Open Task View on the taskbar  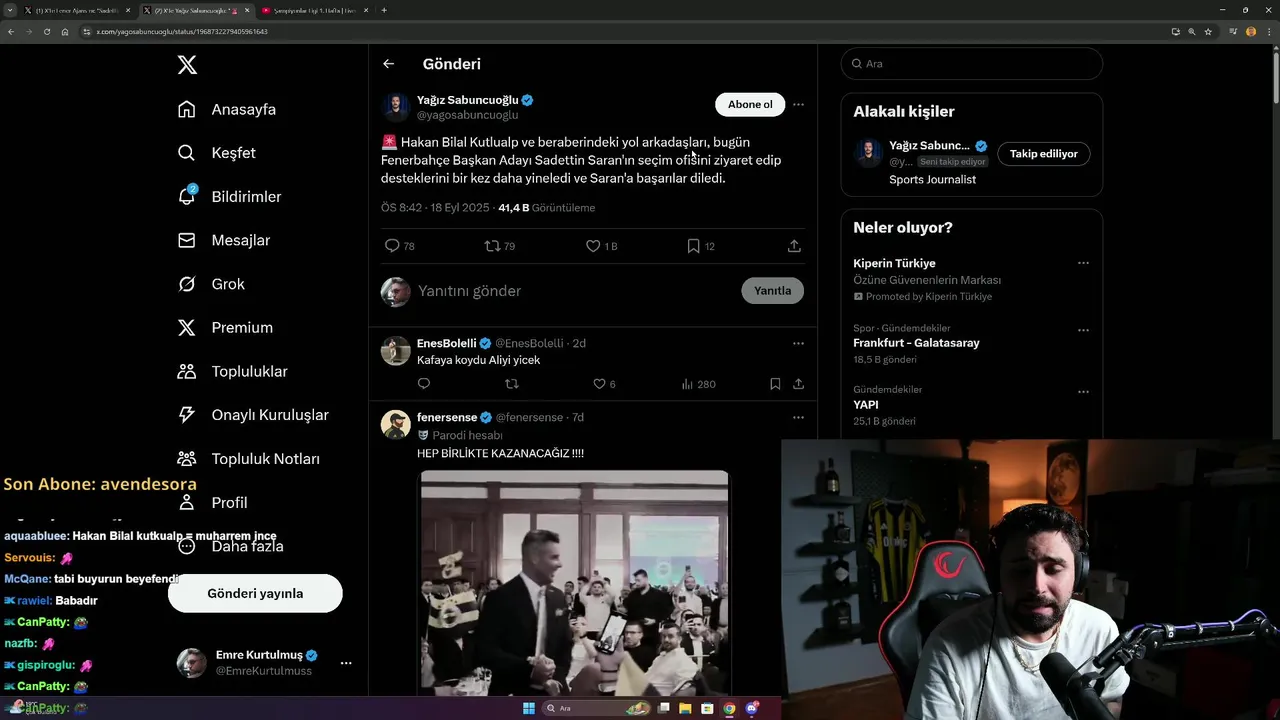664,709
